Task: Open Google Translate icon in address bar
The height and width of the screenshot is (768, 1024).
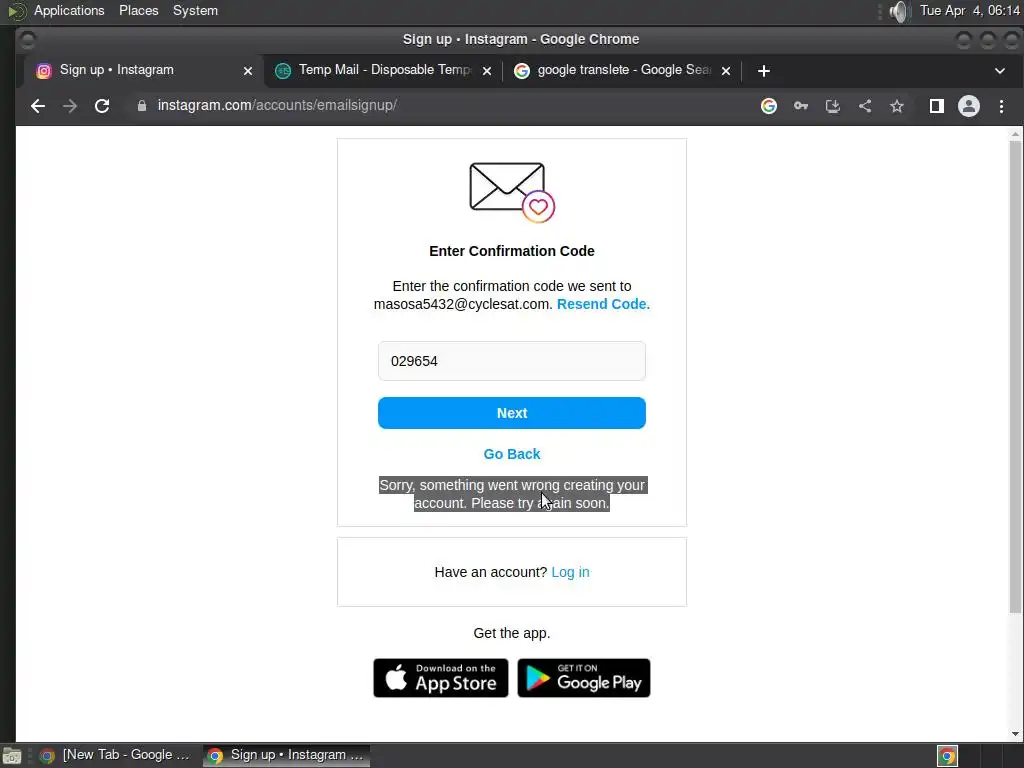Action: 769,106
